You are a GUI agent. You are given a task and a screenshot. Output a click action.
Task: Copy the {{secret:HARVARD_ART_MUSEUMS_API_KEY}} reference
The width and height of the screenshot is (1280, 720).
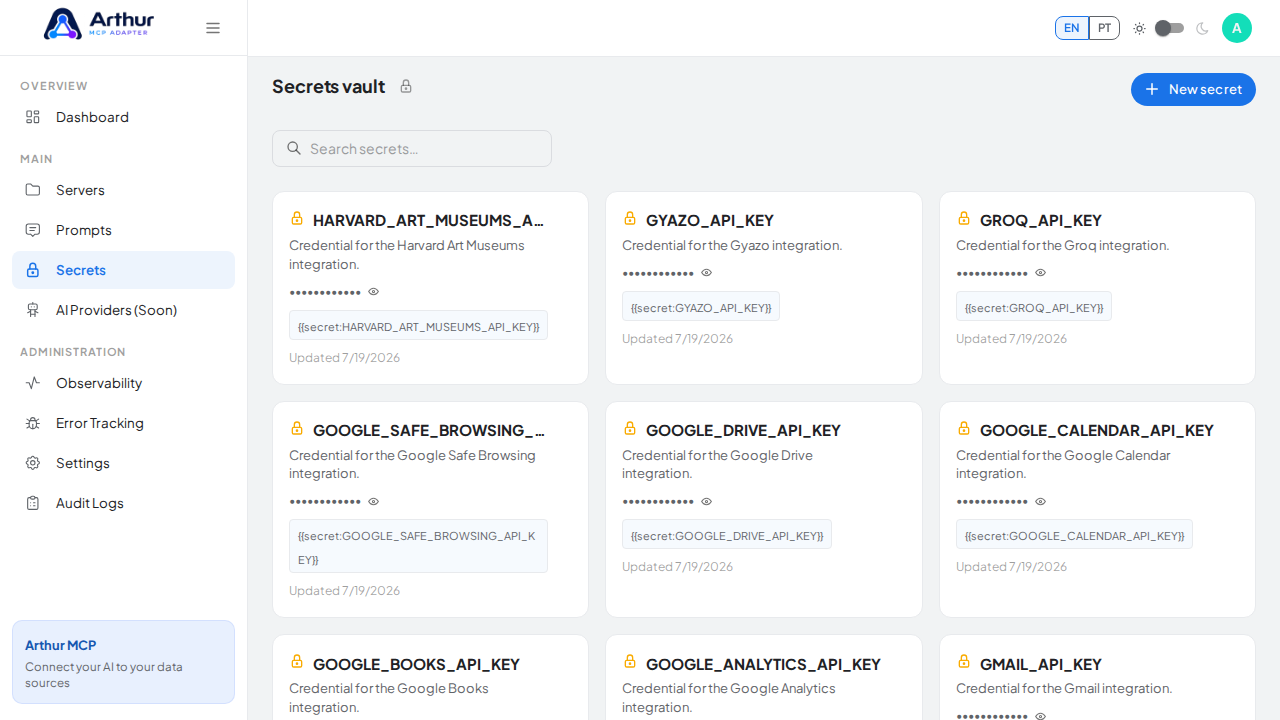tap(418, 326)
